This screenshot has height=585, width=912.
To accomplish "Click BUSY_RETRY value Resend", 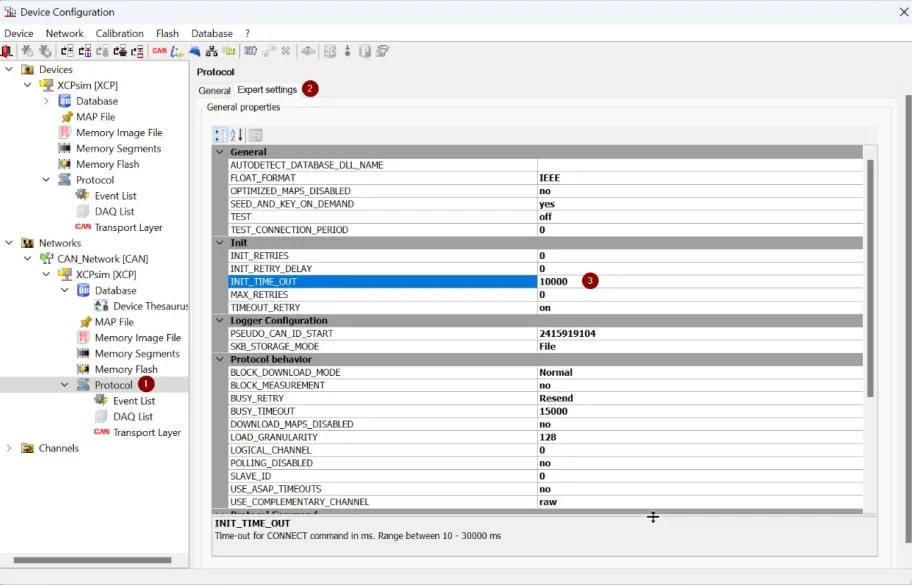I will 700,398.
